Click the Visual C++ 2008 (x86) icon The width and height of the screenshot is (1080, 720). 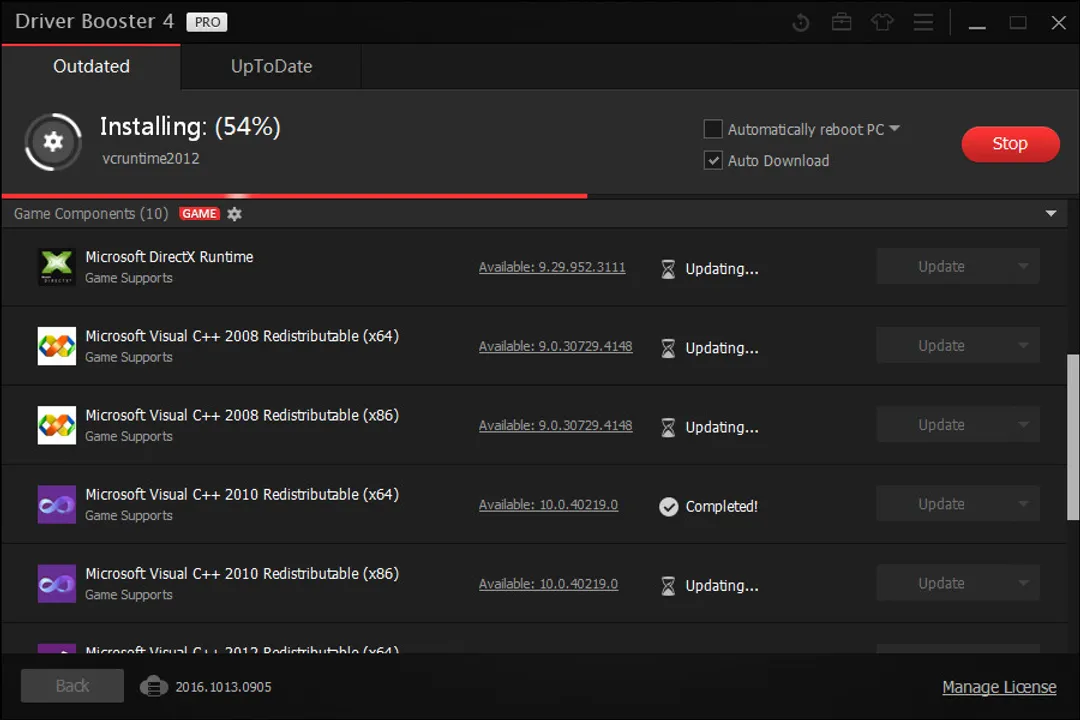pos(56,425)
